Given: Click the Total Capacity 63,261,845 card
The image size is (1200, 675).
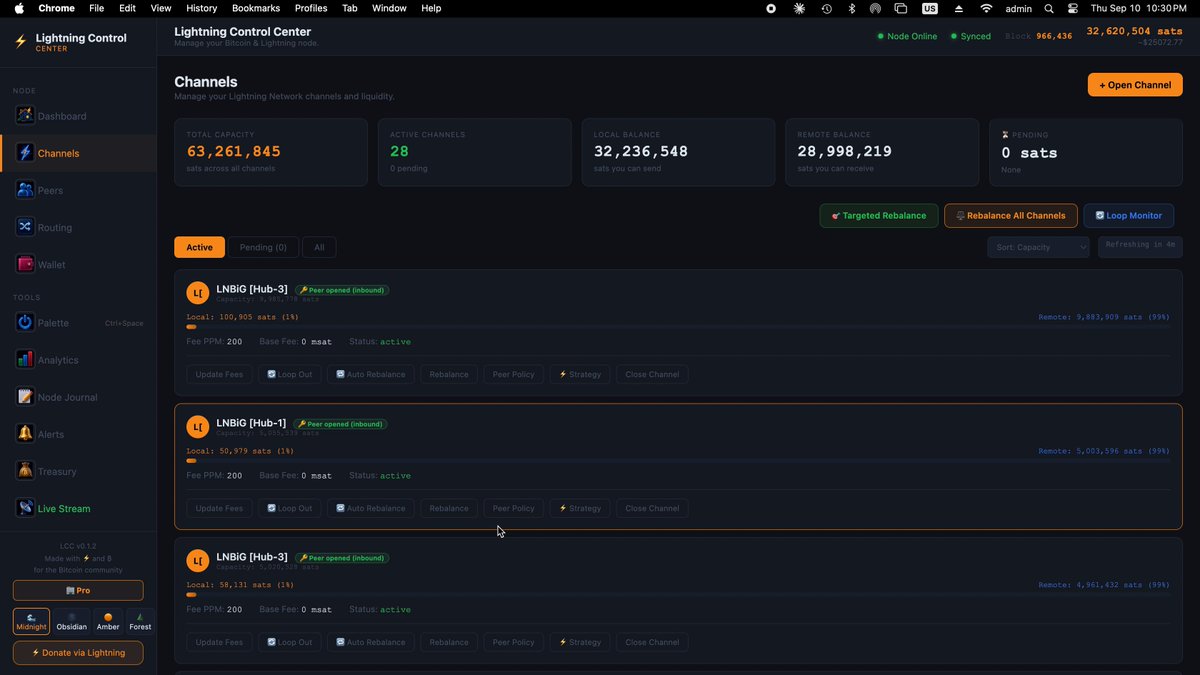Looking at the screenshot, I should click(x=271, y=152).
